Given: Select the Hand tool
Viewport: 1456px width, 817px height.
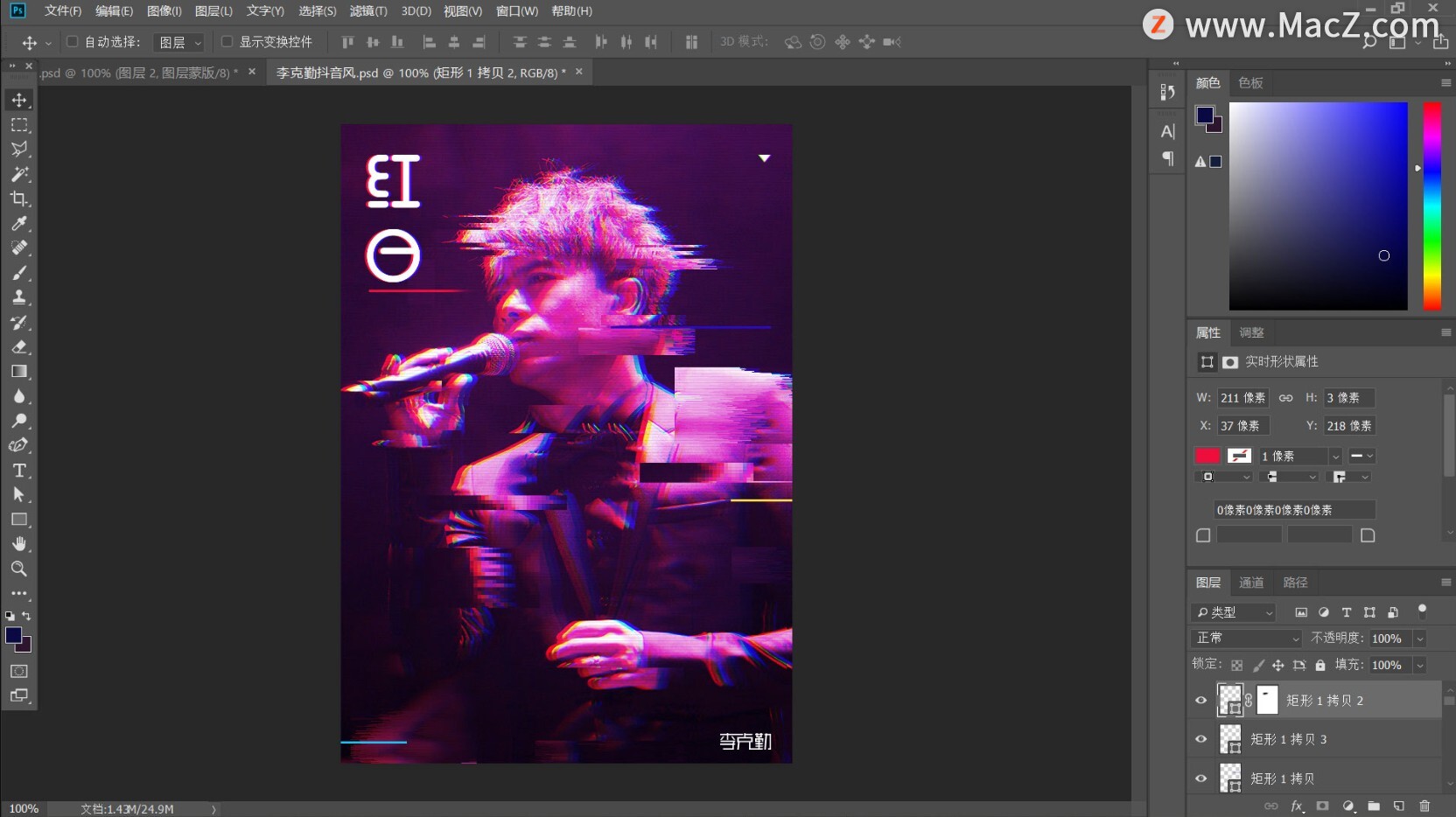Looking at the screenshot, I should pyautogui.click(x=19, y=544).
